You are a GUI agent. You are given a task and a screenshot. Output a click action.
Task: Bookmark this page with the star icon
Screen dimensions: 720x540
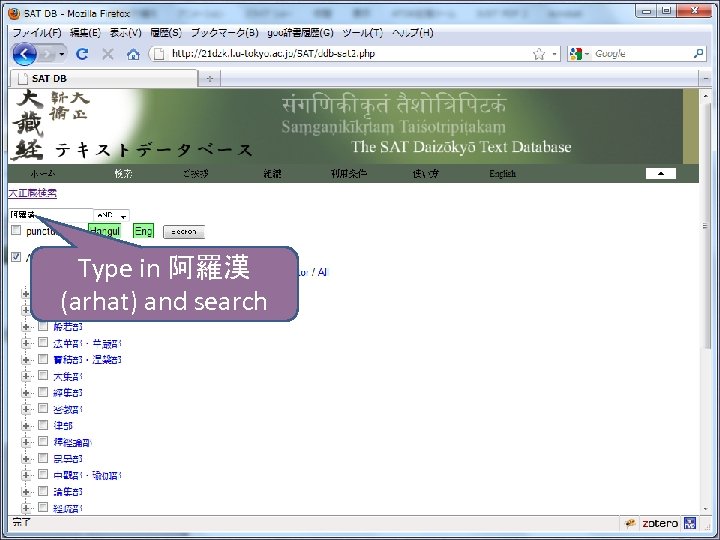pos(539,54)
